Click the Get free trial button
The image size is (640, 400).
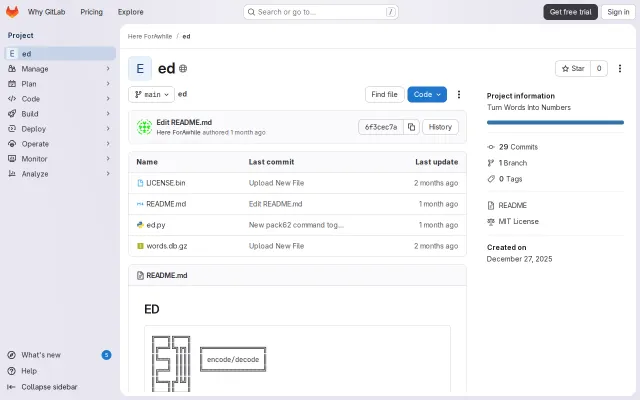click(x=570, y=12)
